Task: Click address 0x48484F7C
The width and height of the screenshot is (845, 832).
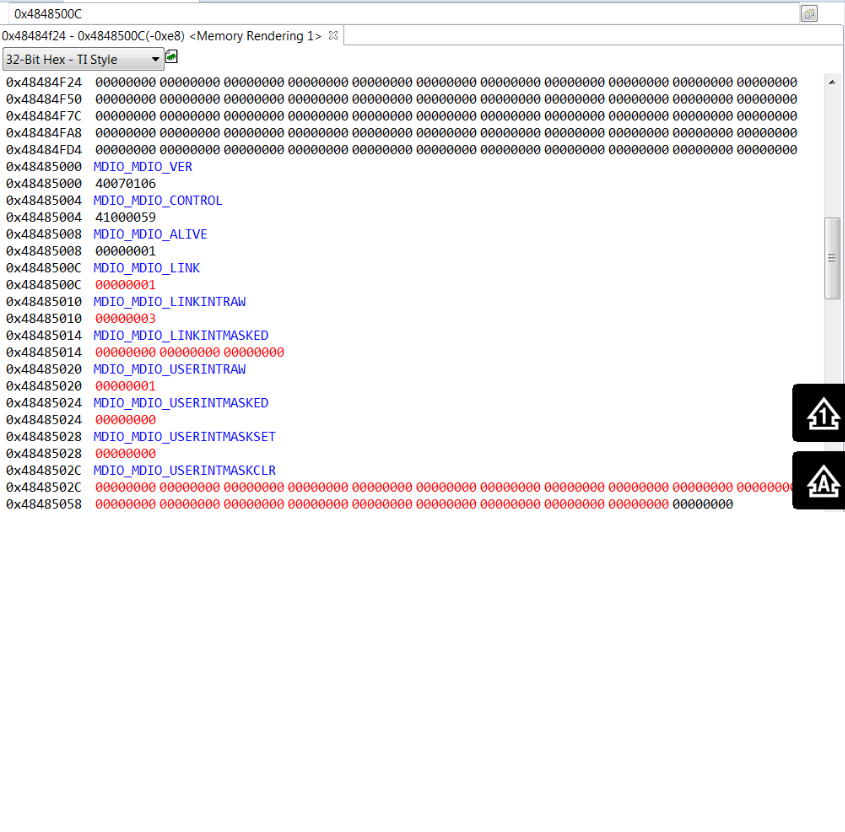Action: click(44, 116)
